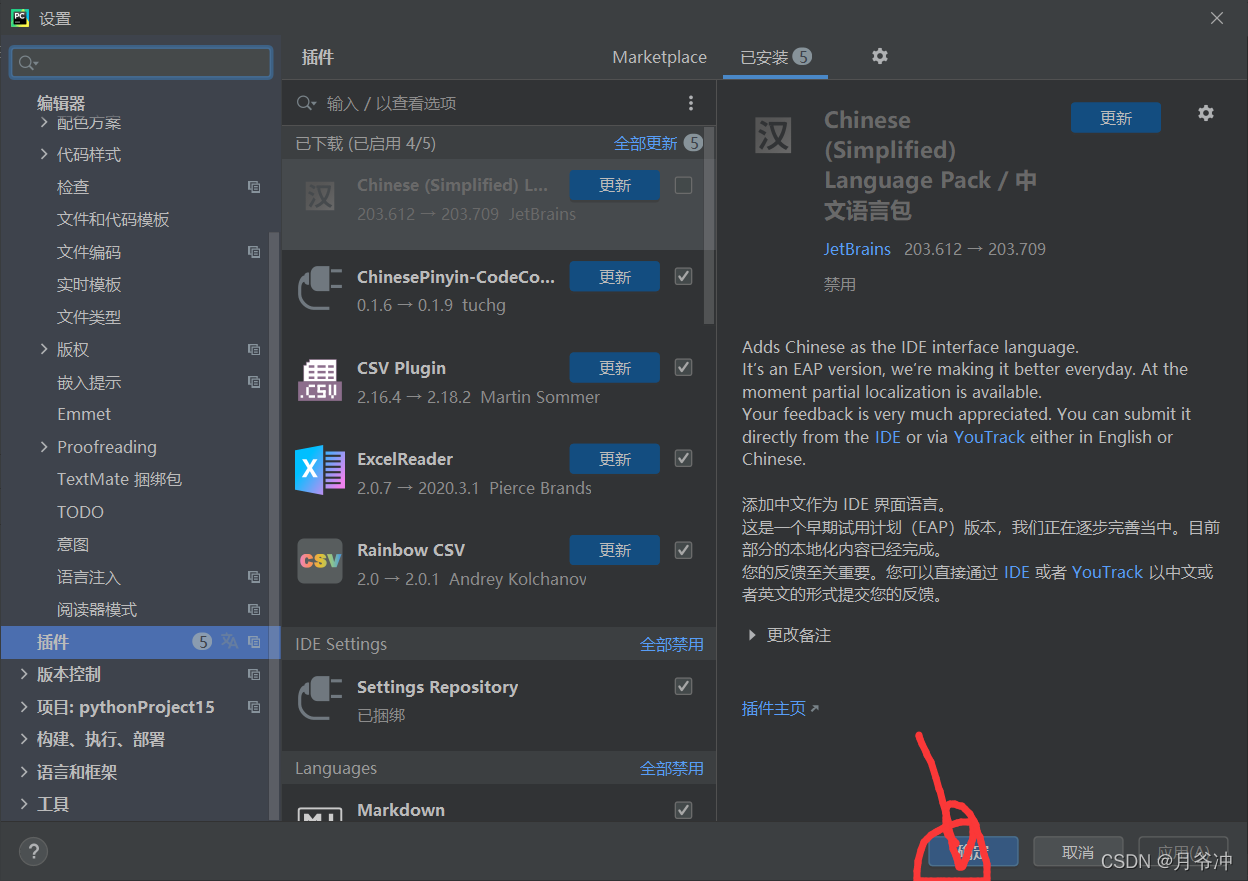Click project-level icon beside 阅读器模式
This screenshot has width=1248, height=881.
click(254, 609)
